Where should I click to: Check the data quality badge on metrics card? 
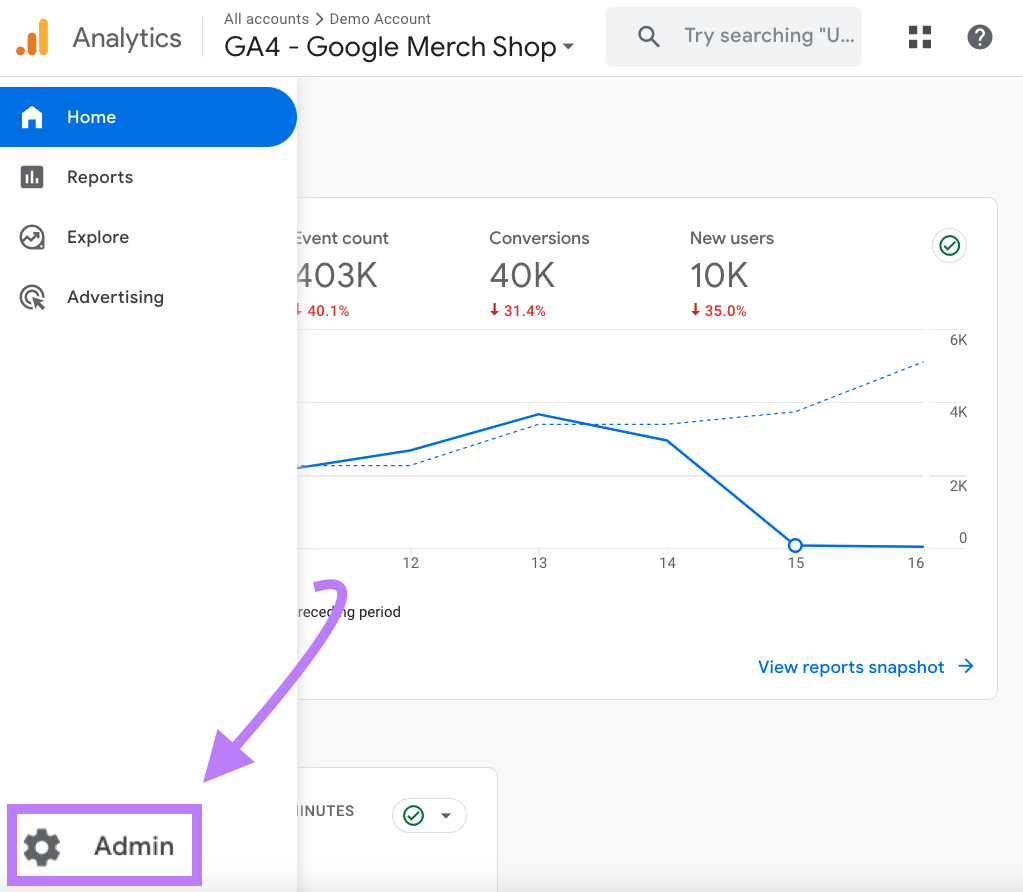(x=948, y=245)
